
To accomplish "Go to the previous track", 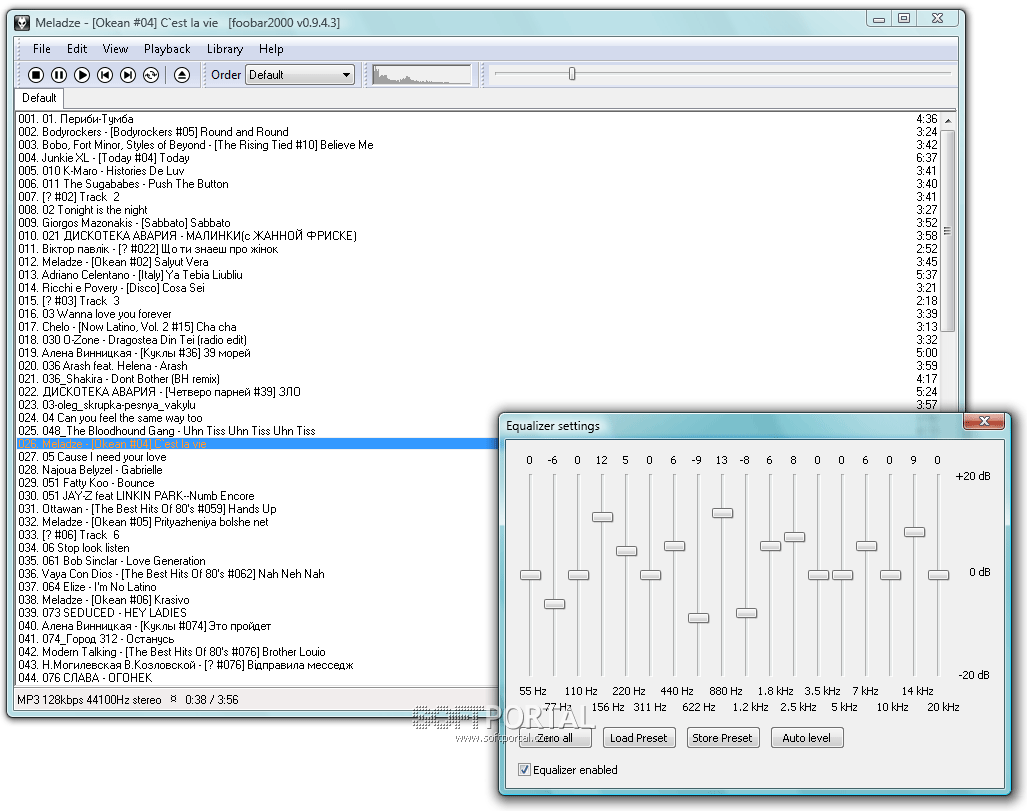I will point(105,75).
